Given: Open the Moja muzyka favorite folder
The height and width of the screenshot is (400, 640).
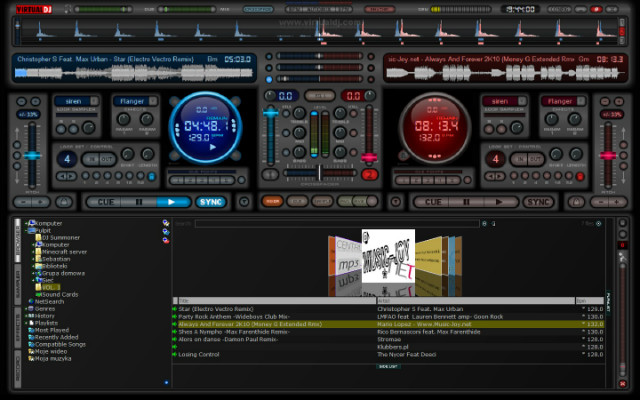Looking at the screenshot, I should tap(49, 359).
